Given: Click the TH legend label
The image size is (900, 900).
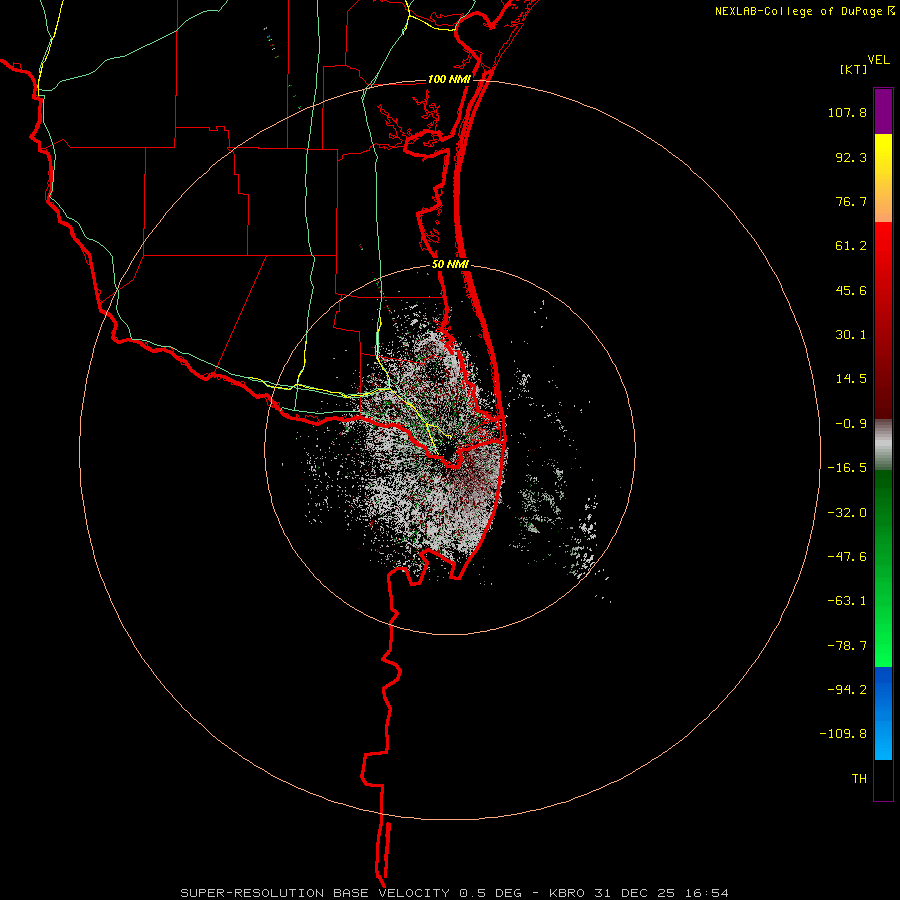Looking at the screenshot, I should (x=859, y=779).
